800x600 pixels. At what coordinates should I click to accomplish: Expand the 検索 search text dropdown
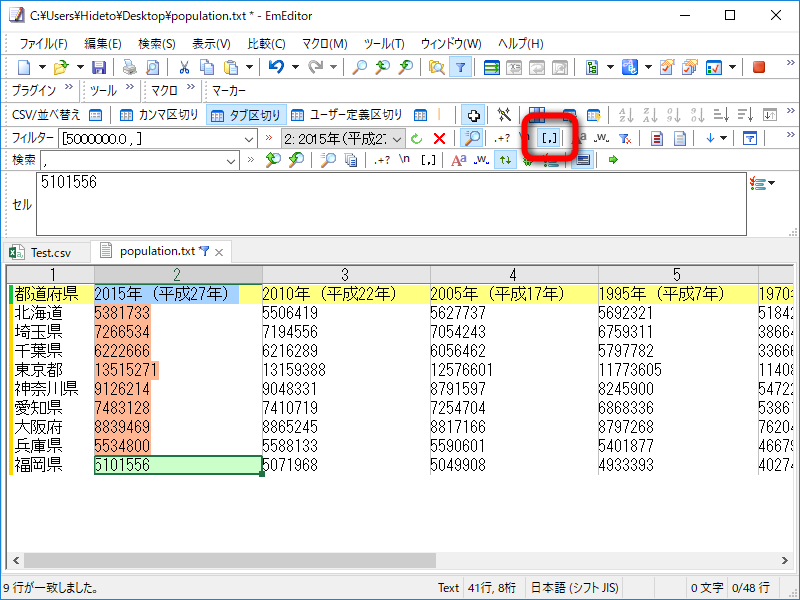(231, 161)
